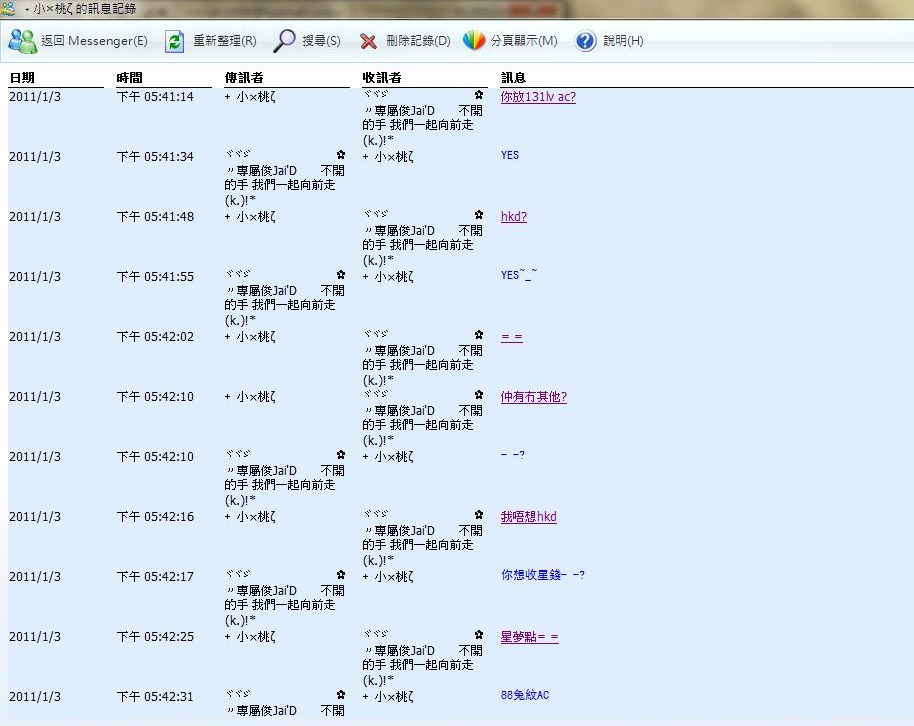Select the plain YES message at 05:41:34
Screen dimensions: 914x726
point(510,155)
